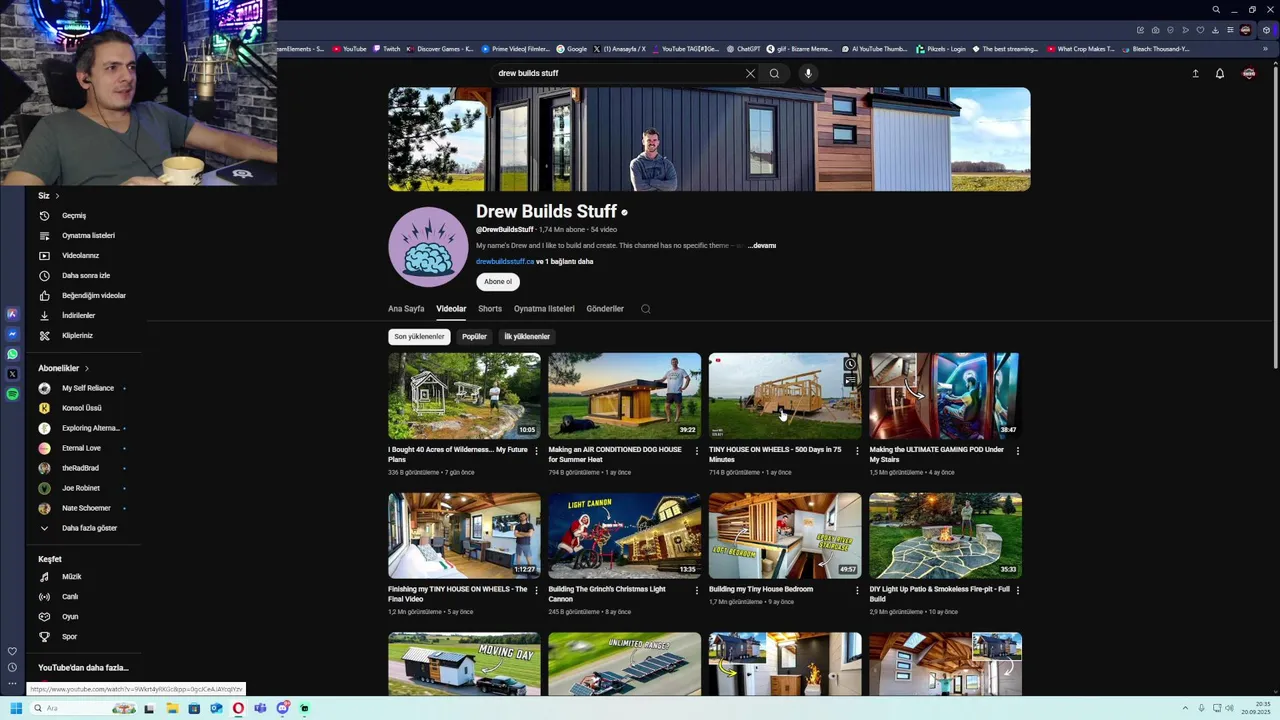Select the Popüler filter chip

click(474, 337)
